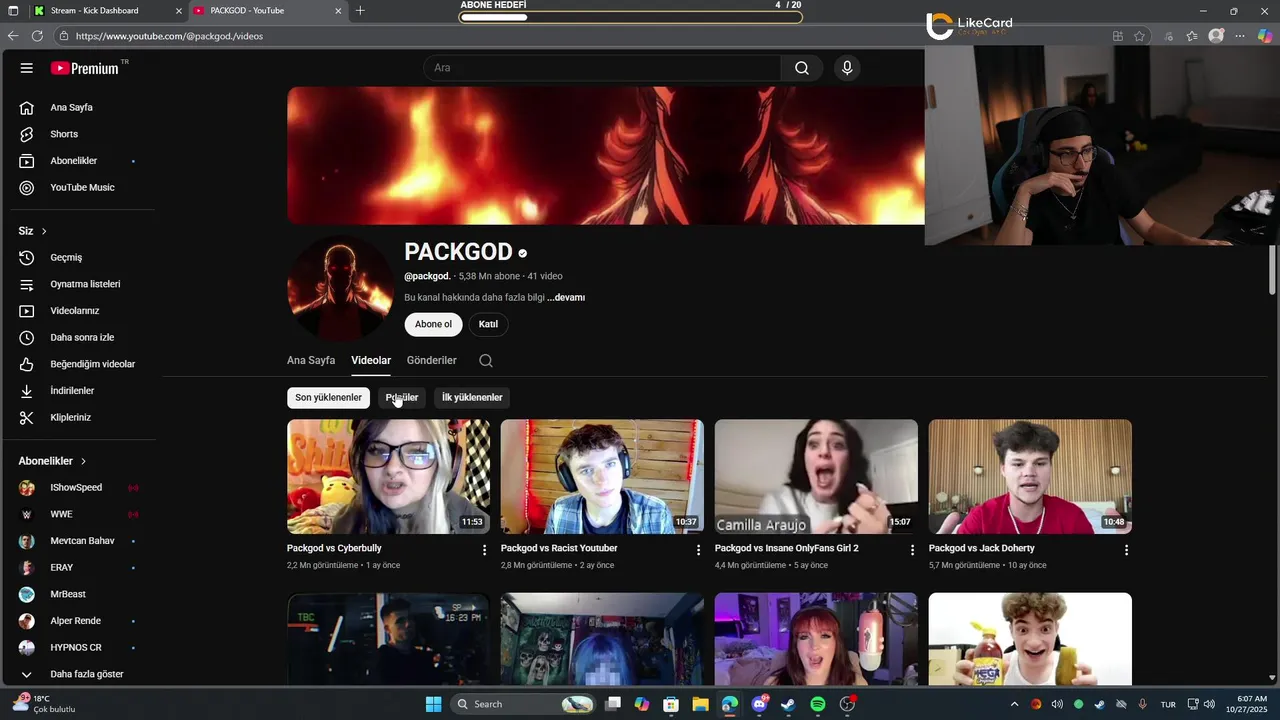1280x720 pixels.
Task: Open more options for Packgod vs Cyberbully
Action: click(485, 550)
